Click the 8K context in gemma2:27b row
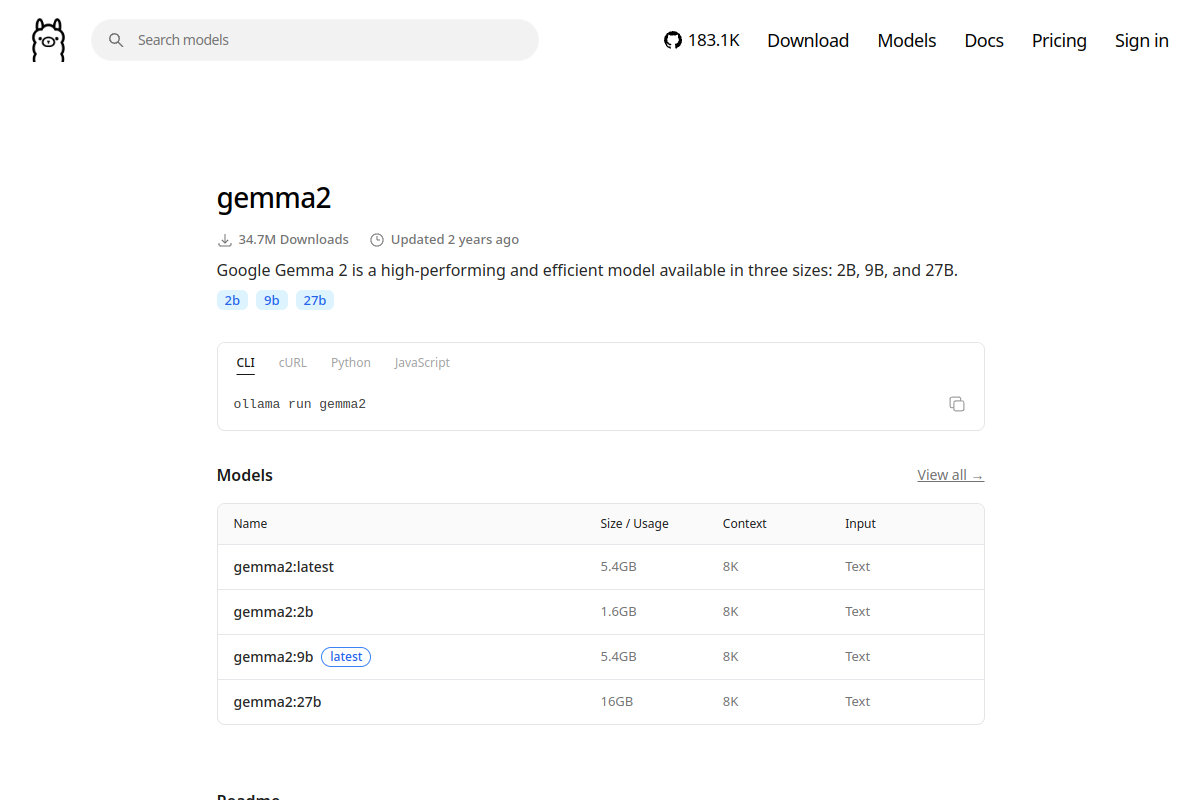 [731, 702]
